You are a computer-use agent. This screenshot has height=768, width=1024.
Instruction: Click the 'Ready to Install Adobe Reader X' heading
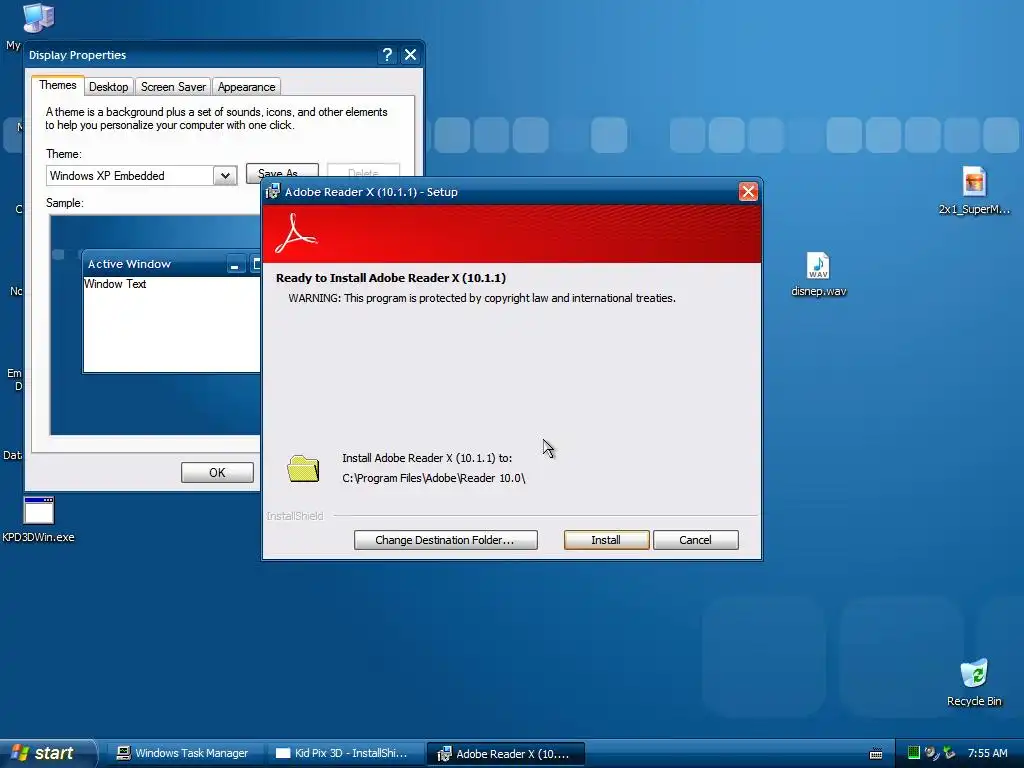tap(391, 278)
